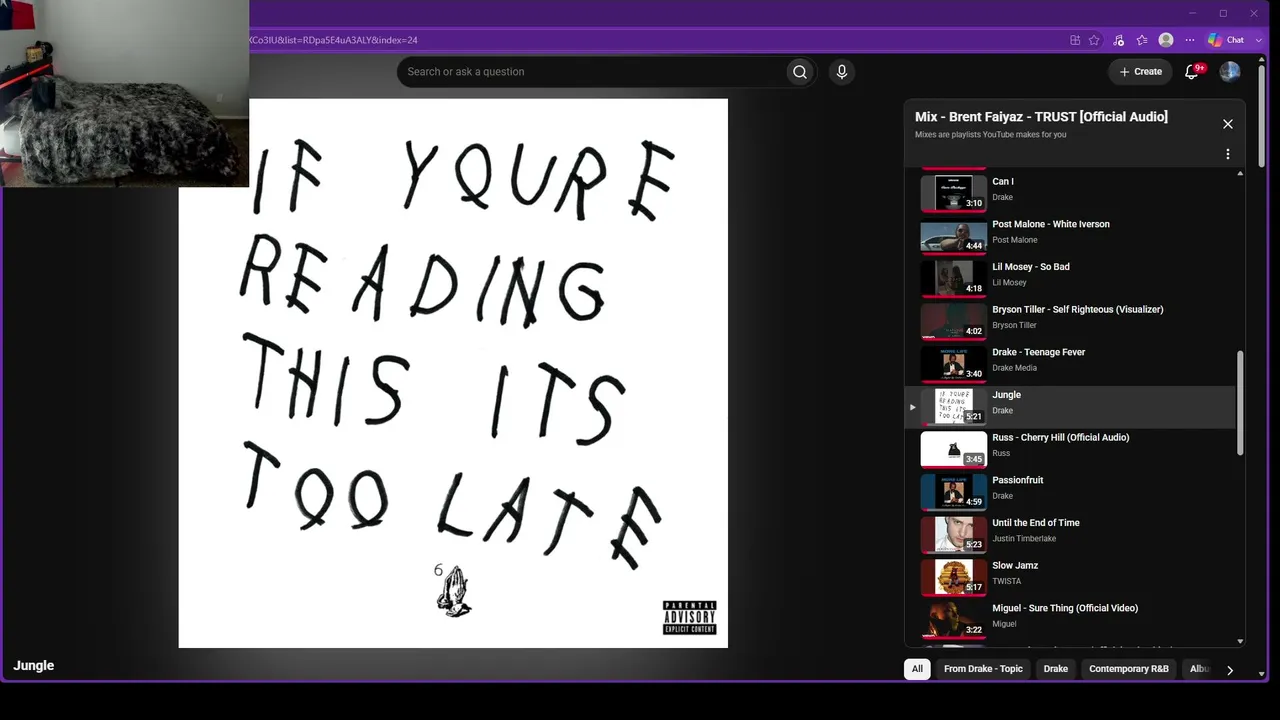This screenshot has height=720, width=1280.
Task: Click the playlist scroll down arrow
Action: pyautogui.click(x=1241, y=641)
